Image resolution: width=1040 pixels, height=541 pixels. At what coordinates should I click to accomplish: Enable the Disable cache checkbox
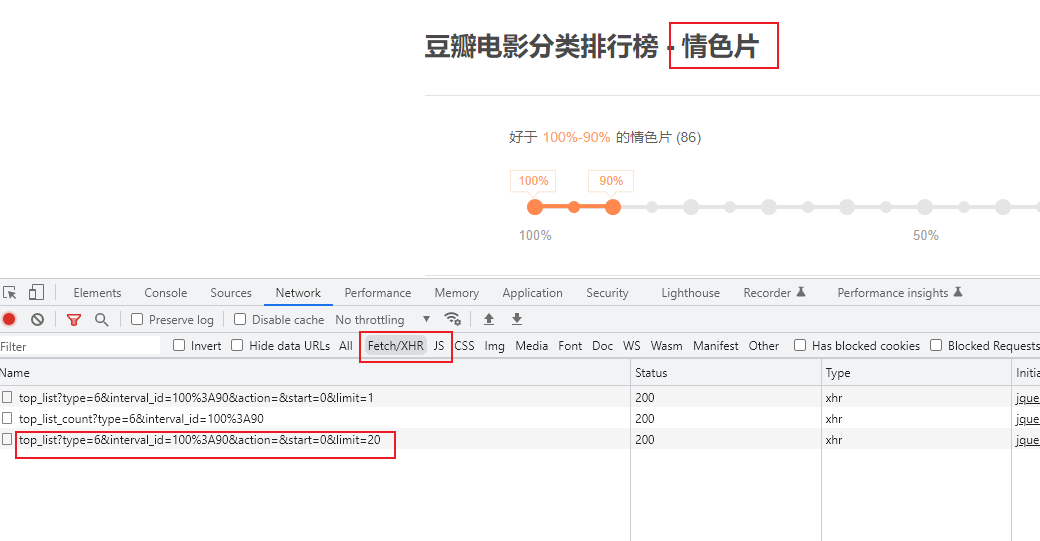click(x=240, y=319)
